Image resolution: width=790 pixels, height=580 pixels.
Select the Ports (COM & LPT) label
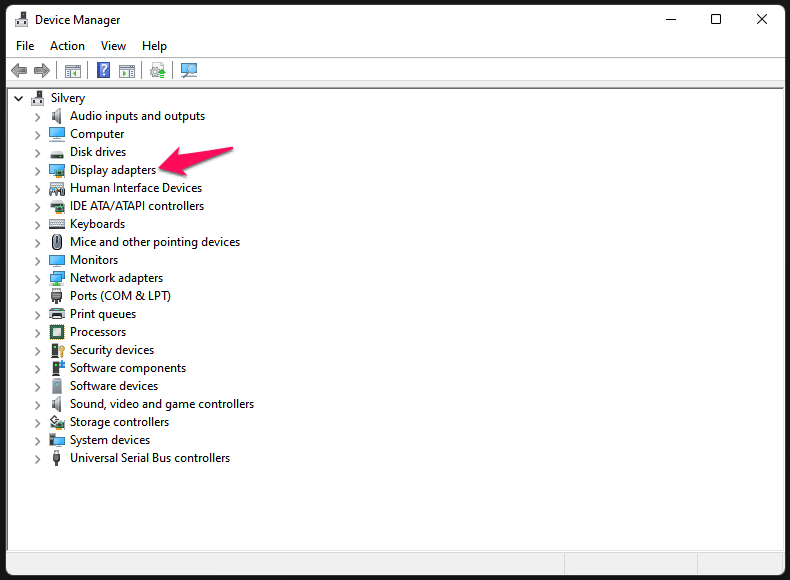[x=120, y=296]
